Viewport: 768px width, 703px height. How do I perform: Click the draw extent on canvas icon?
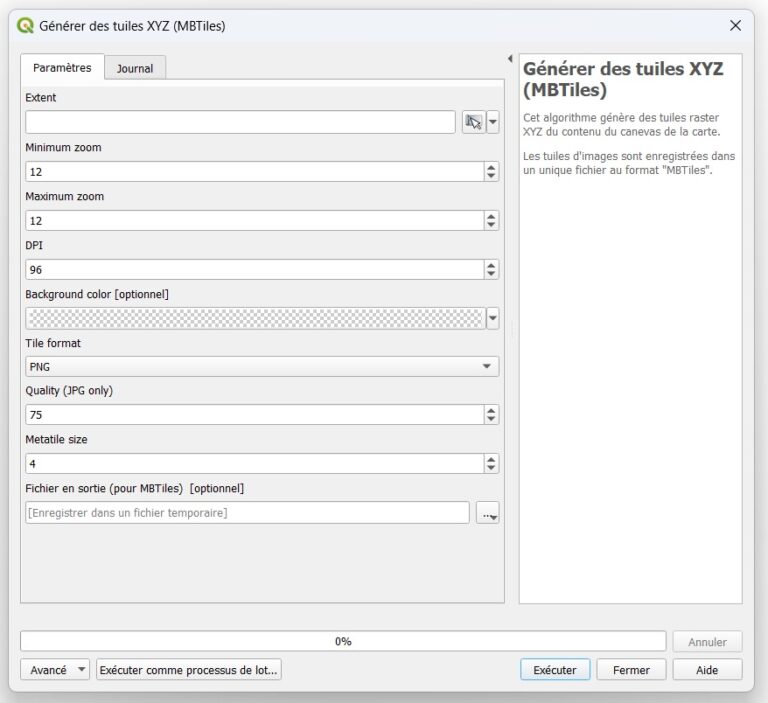coord(473,122)
